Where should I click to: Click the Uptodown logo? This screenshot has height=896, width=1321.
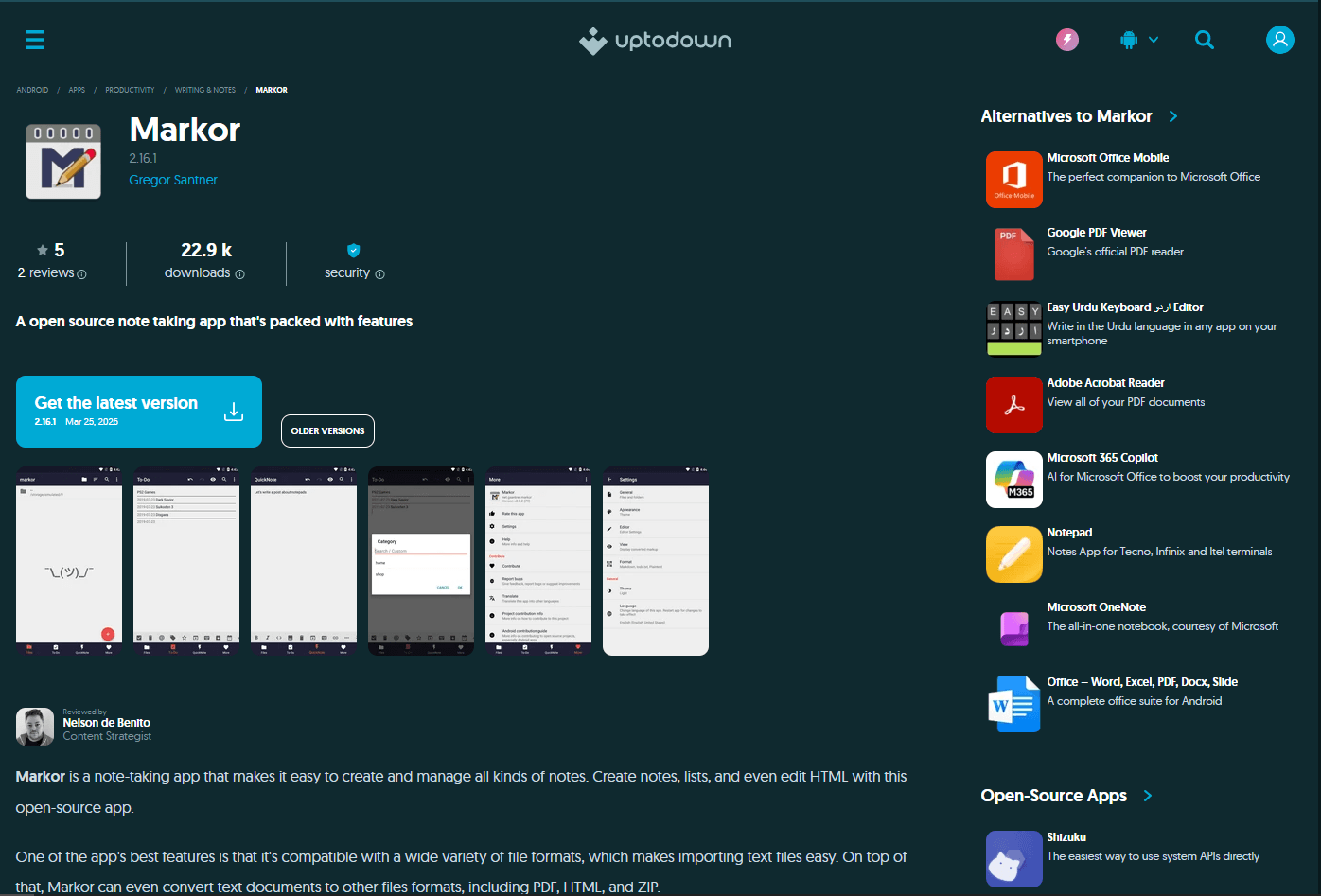(x=655, y=41)
